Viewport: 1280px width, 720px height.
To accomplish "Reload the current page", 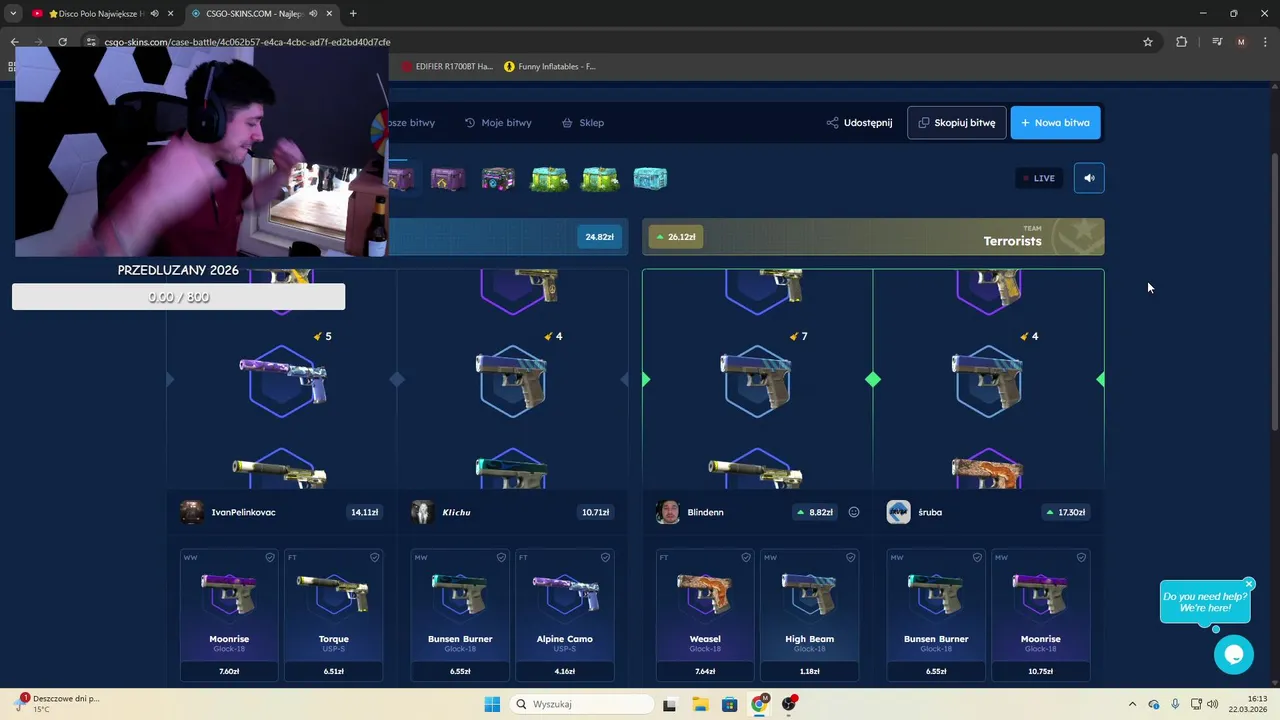I will click(x=62, y=42).
